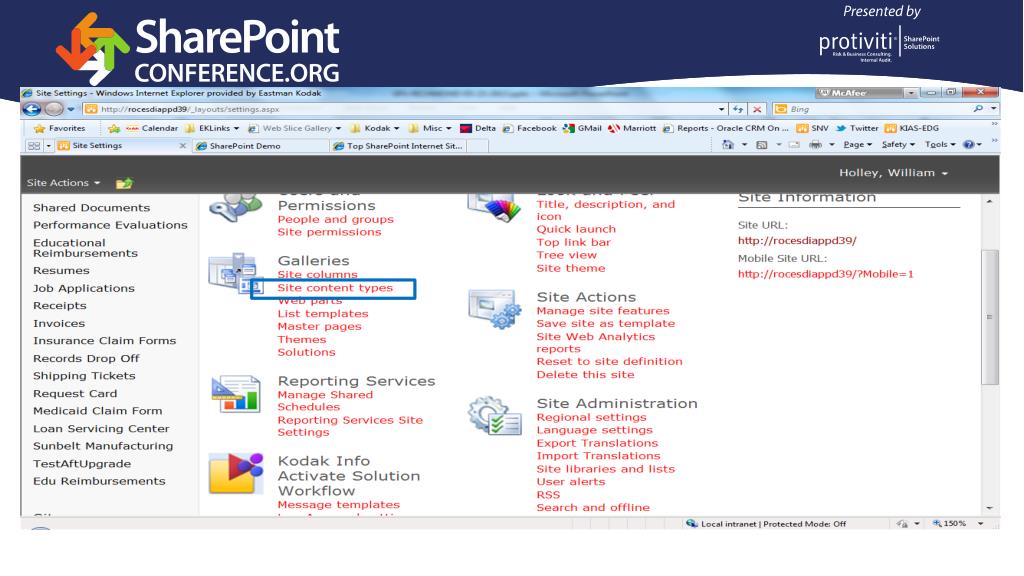Expand the Page command bar menu
1024x576 pixels.
pyautogui.click(x=857, y=144)
